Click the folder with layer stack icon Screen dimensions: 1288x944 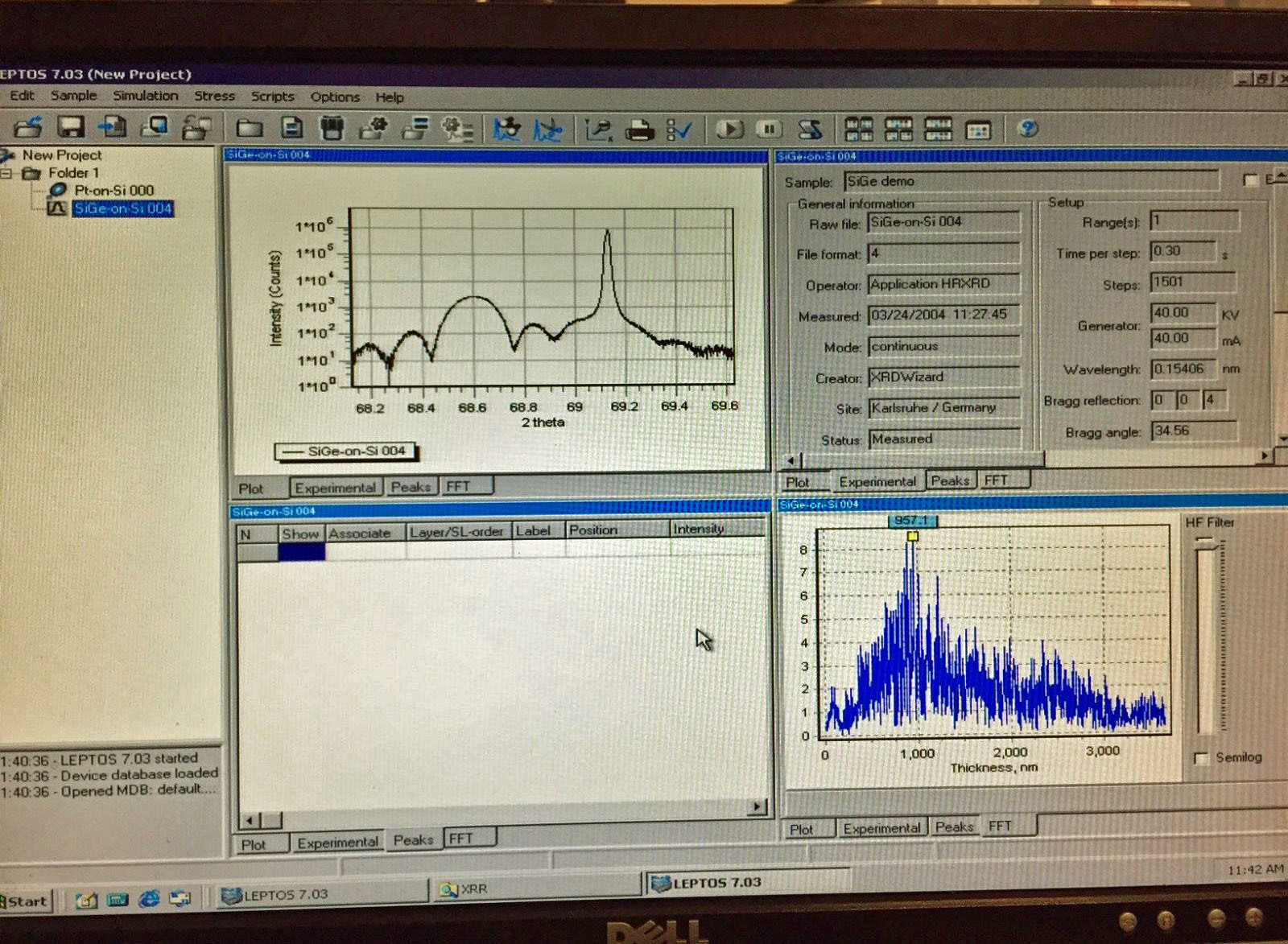(x=415, y=129)
